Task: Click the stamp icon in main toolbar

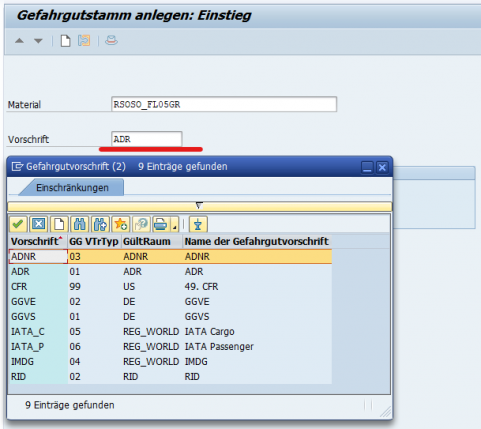Action: click(111, 41)
